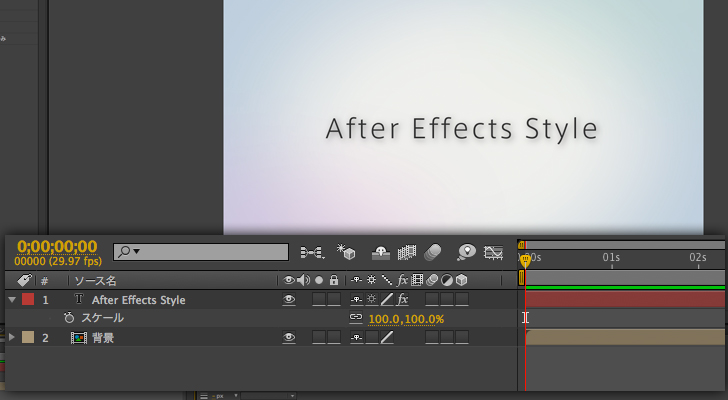Toggle shy switch on 背景 layer
This screenshot has width=728, height=400.
click(356, 338)
